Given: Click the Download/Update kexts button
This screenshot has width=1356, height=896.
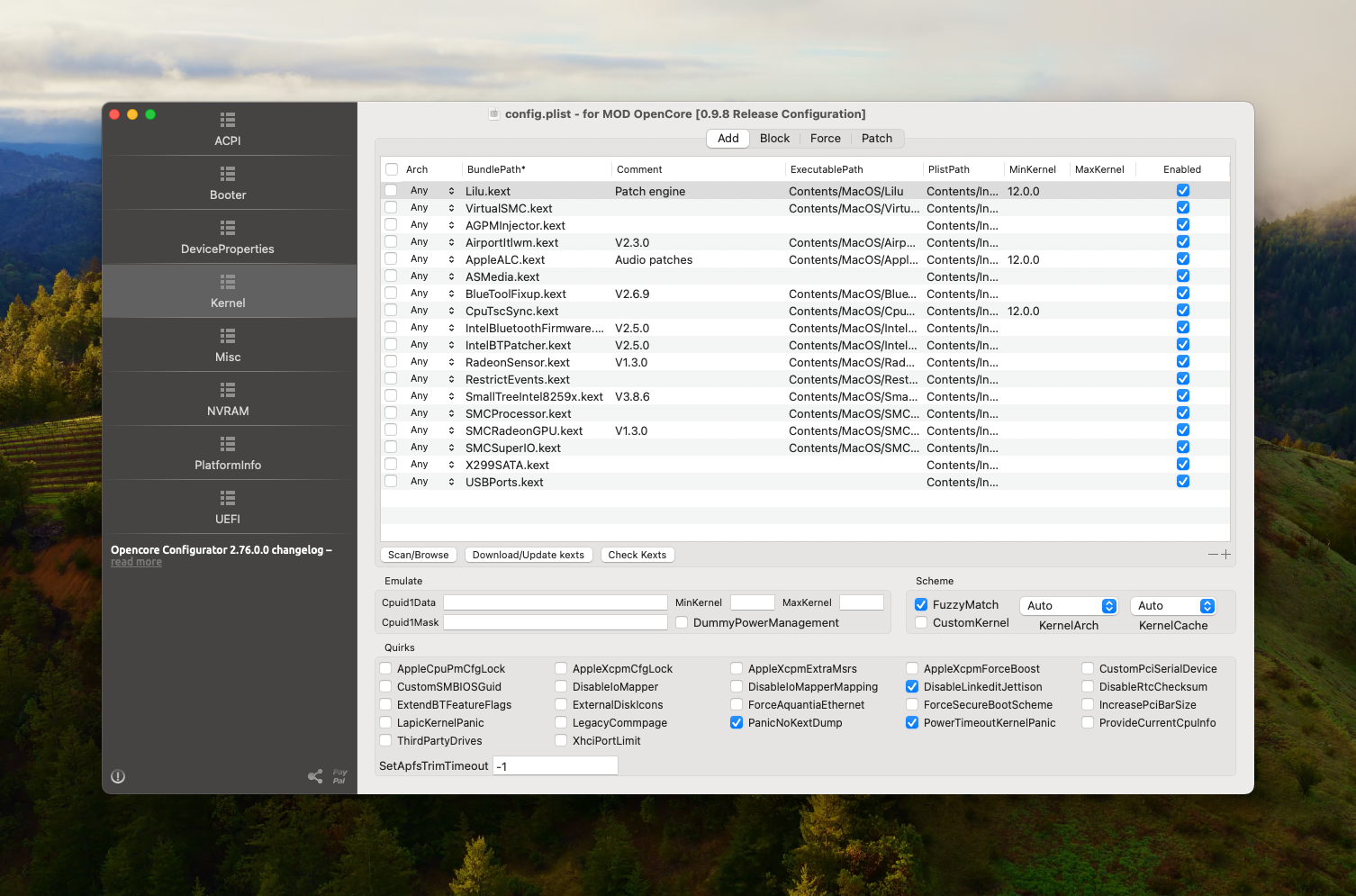Looking at the screenshot, I should pos(529,555).
